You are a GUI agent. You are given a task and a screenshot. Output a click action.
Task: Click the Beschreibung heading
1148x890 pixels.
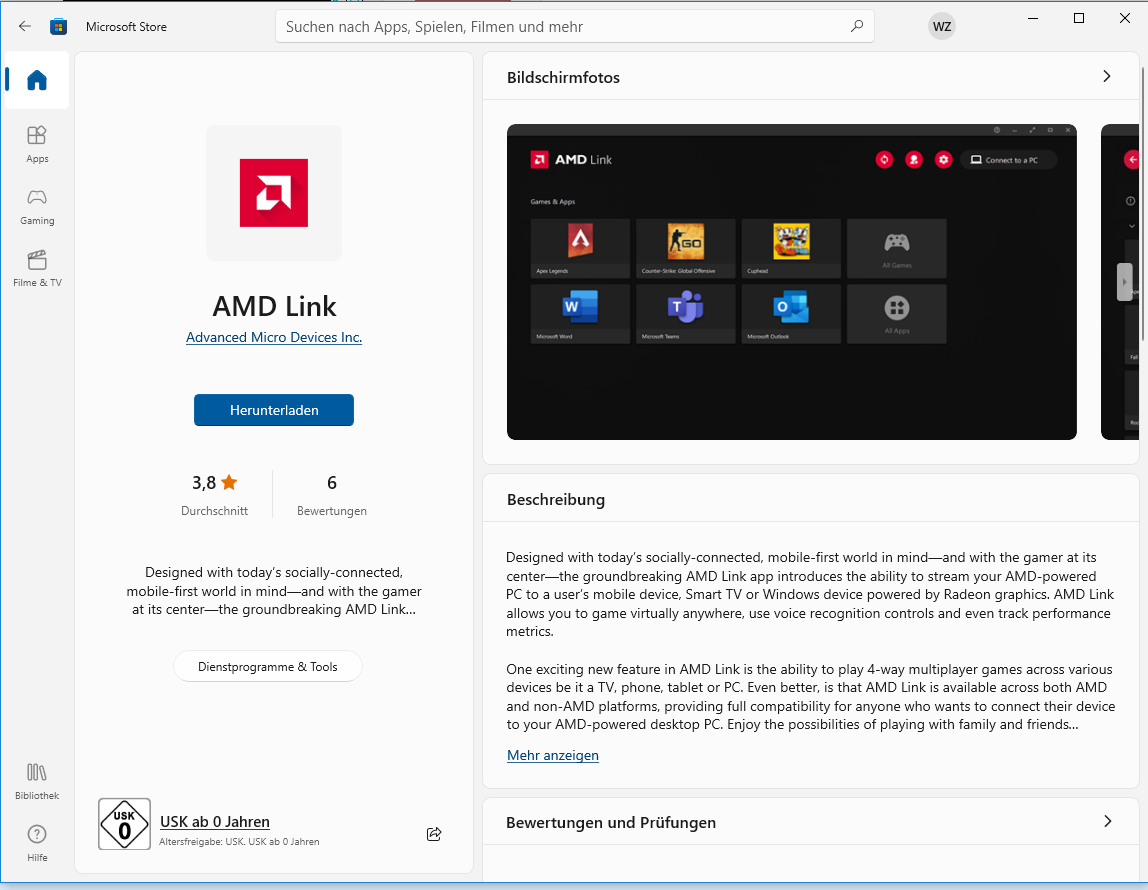[556, 500]
